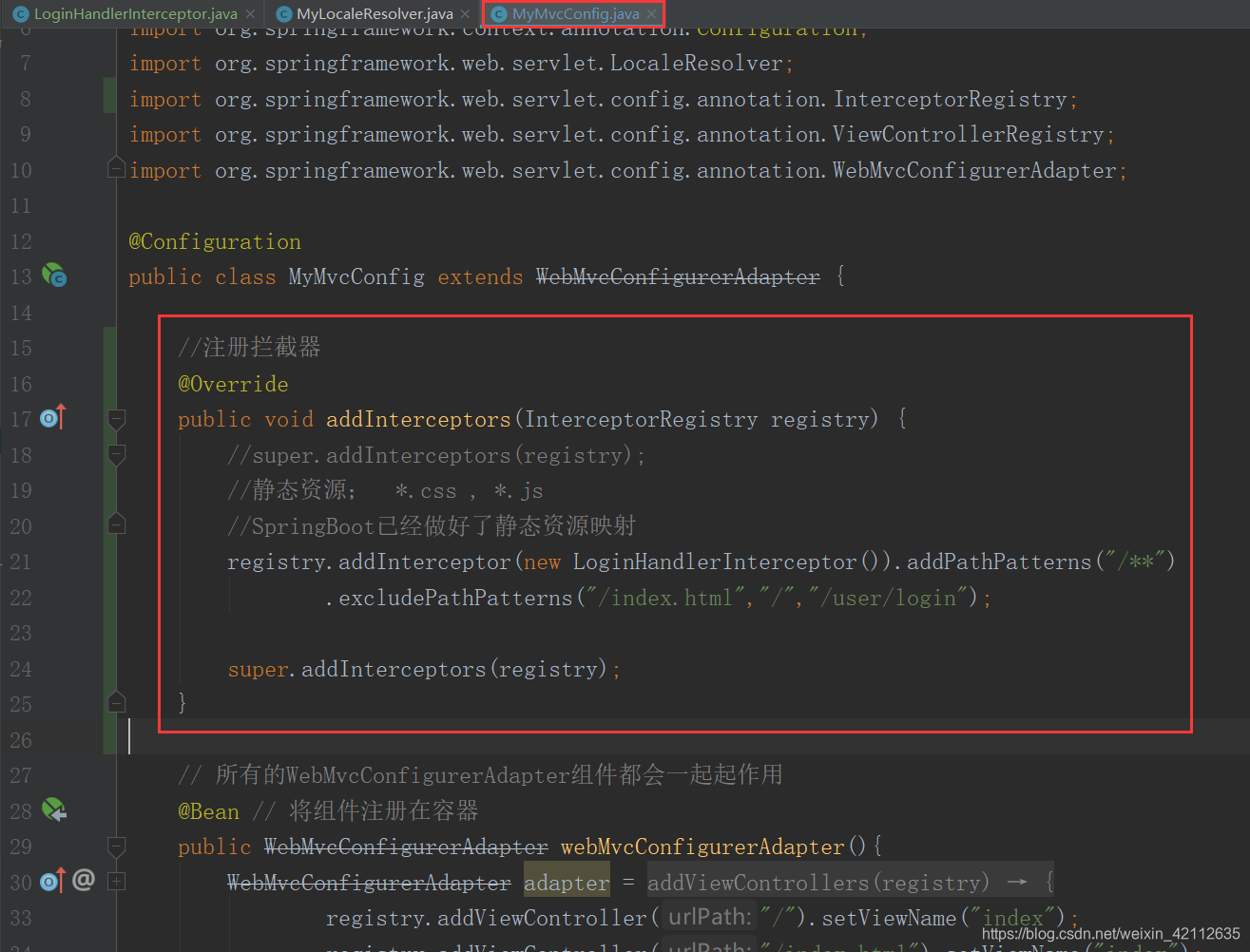Click line number 23 in the gutter
1250x952 pixels.
pos(21,633)
